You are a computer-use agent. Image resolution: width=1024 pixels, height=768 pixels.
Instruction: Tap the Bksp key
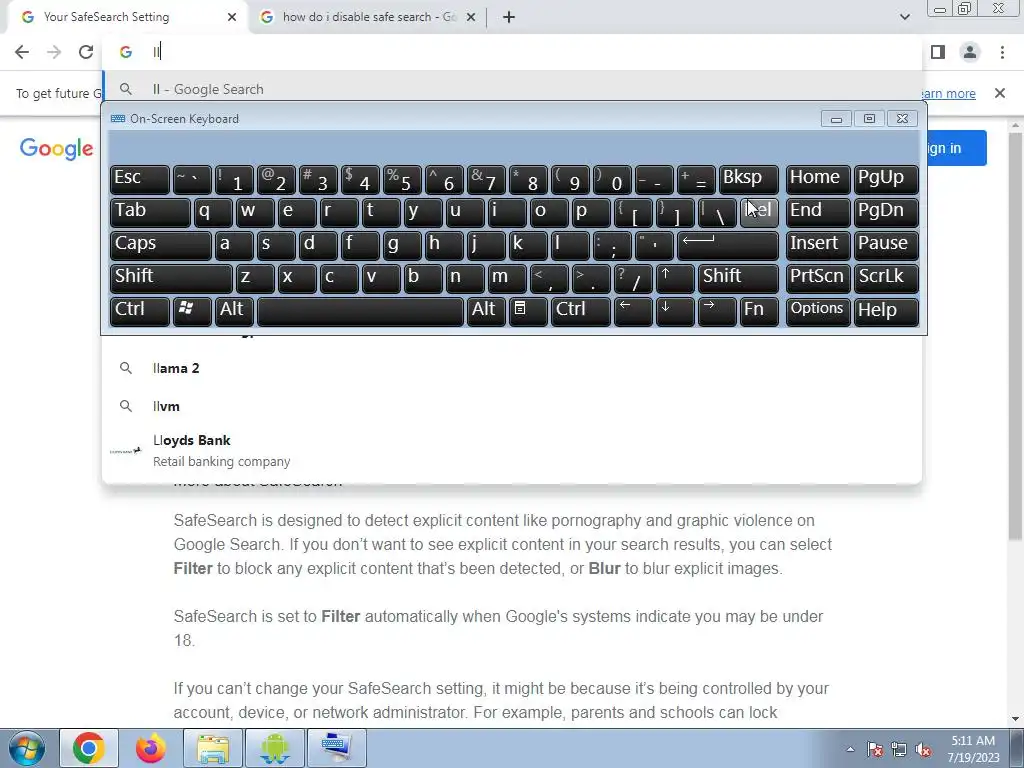pos(748,178)
